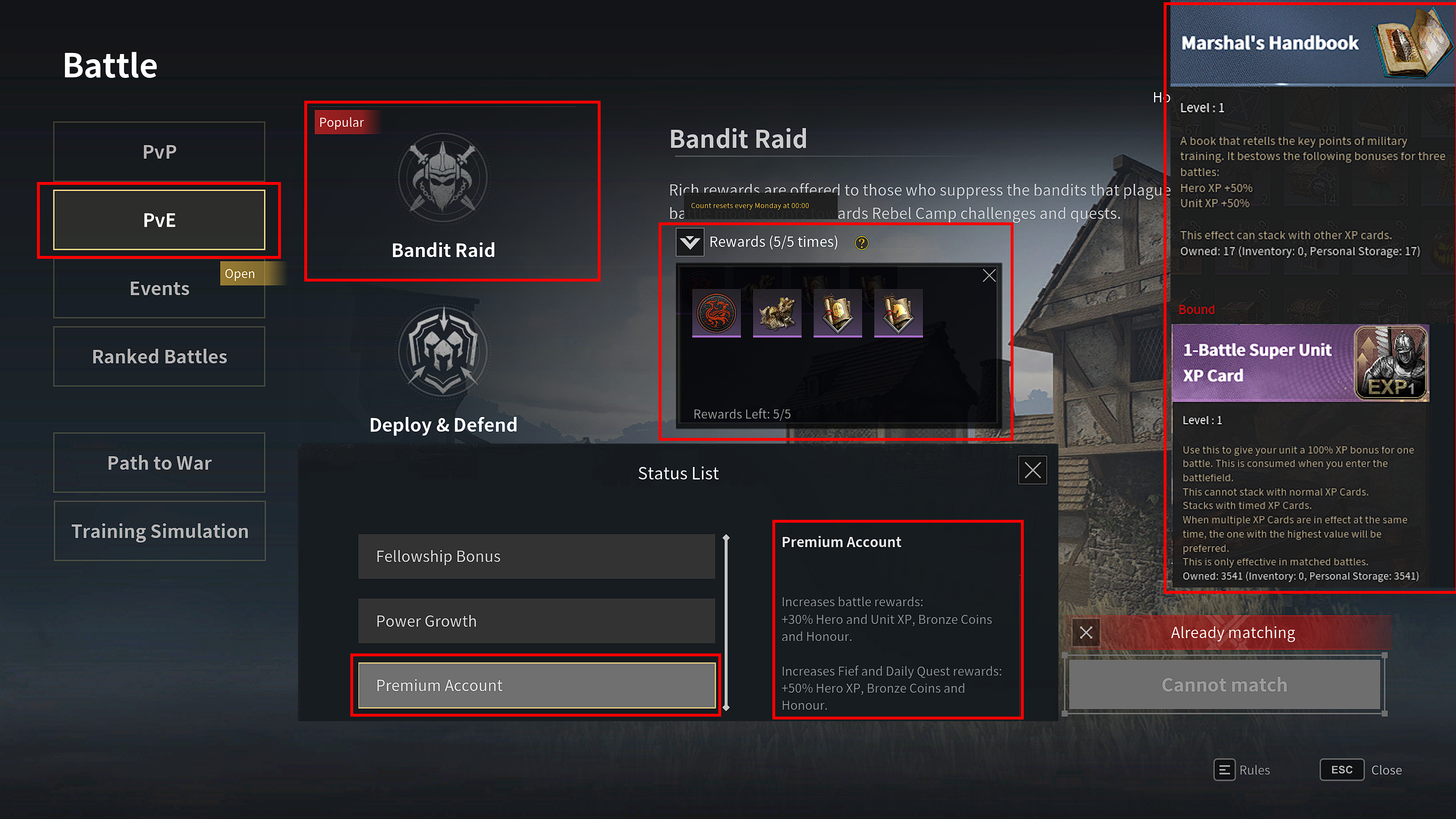Viewport: 1456px width, 819px height.
Task: Select Power Growth status entry
Action: point(536,621)
